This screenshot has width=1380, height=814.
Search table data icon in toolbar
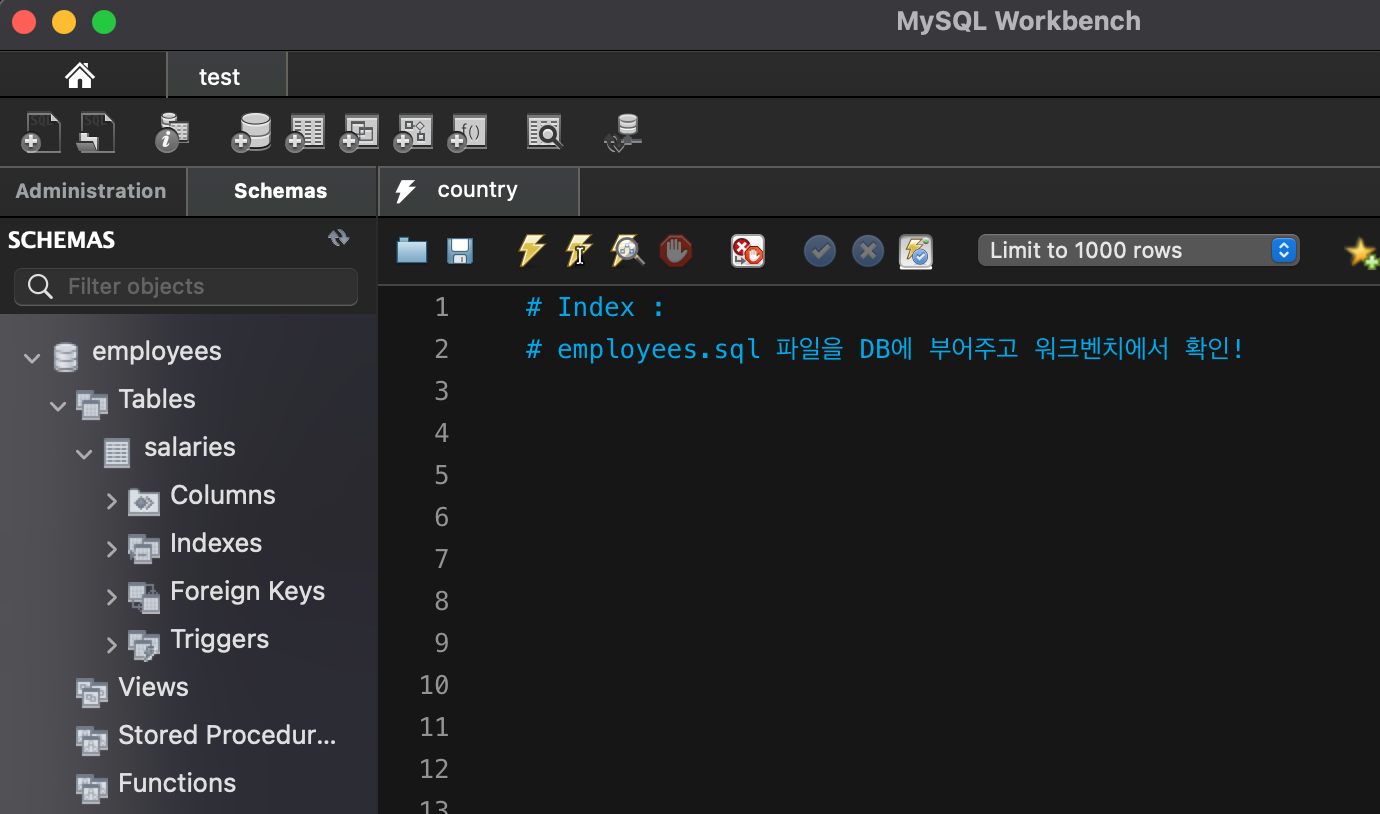(x=545, y=132)
